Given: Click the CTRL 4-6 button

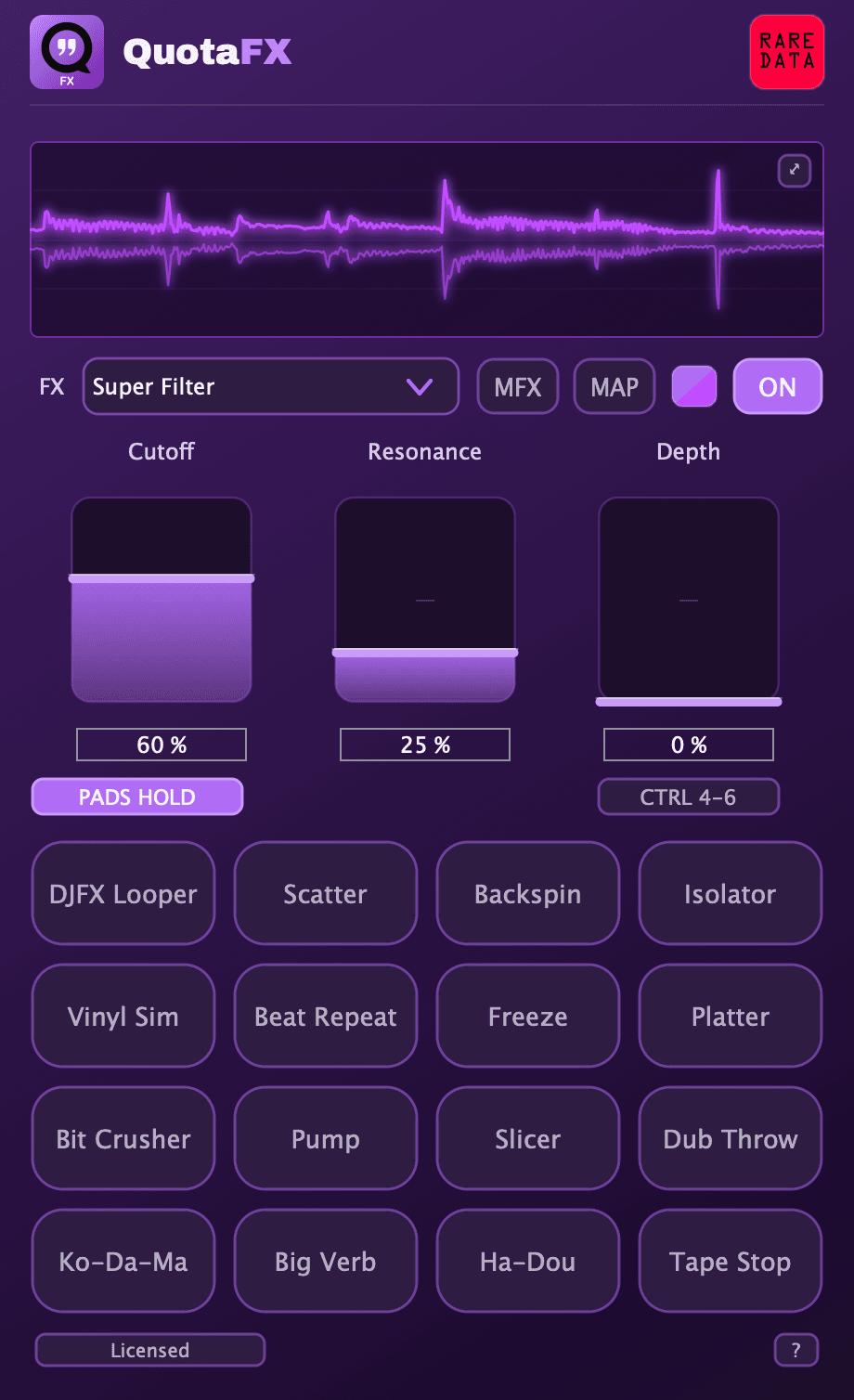Looking at the screenshot, I should pyautogui.click(x=689, y=797).
